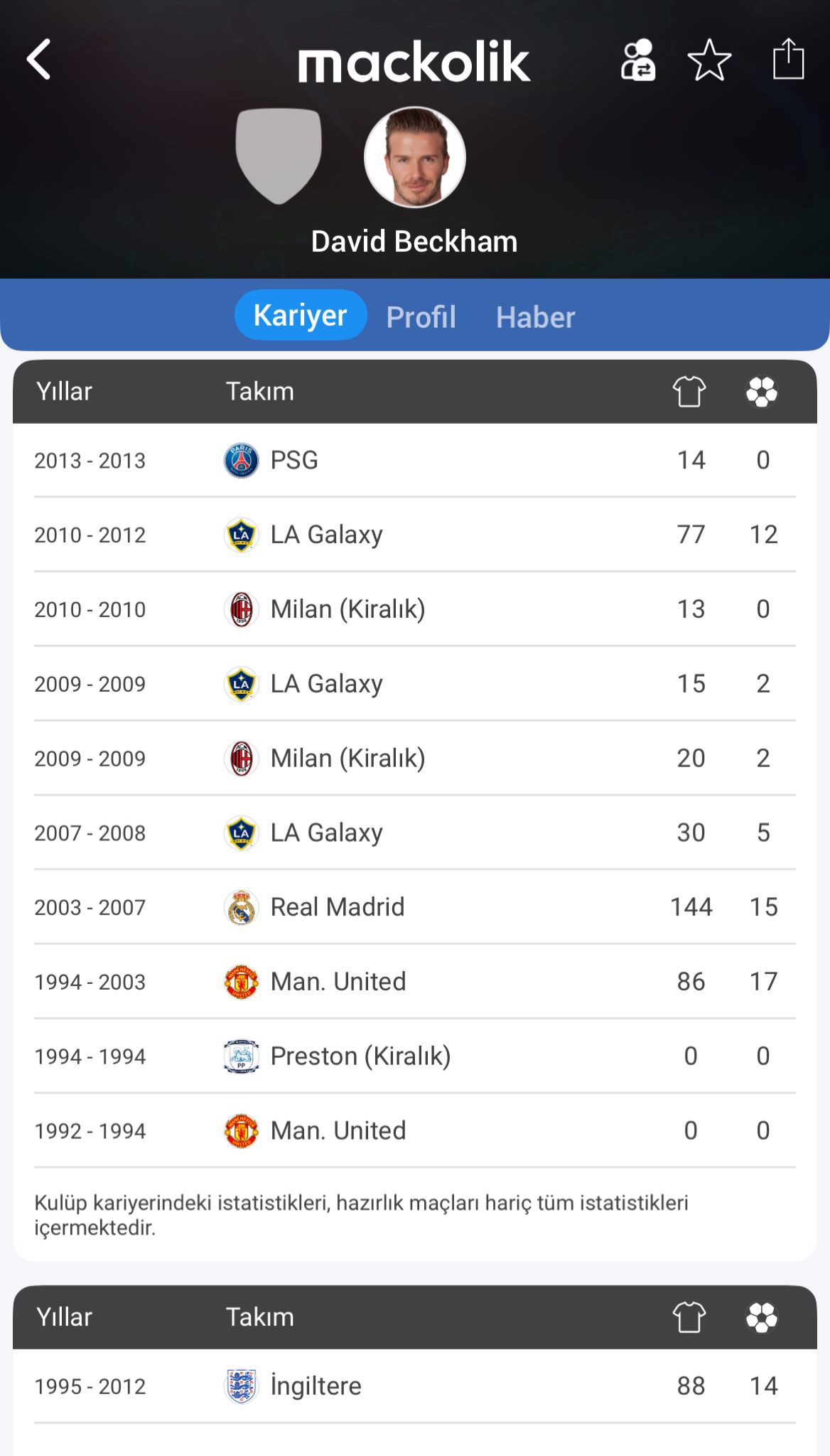Switch to the Haber tab
The width and height of the screenshot is (830, 1456).
click(535, 316)
